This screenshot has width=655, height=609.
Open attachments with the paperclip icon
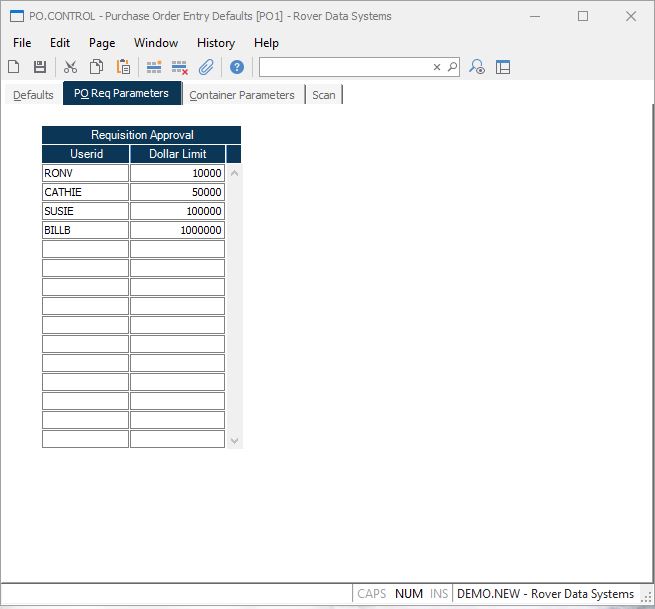coord(206,67)
